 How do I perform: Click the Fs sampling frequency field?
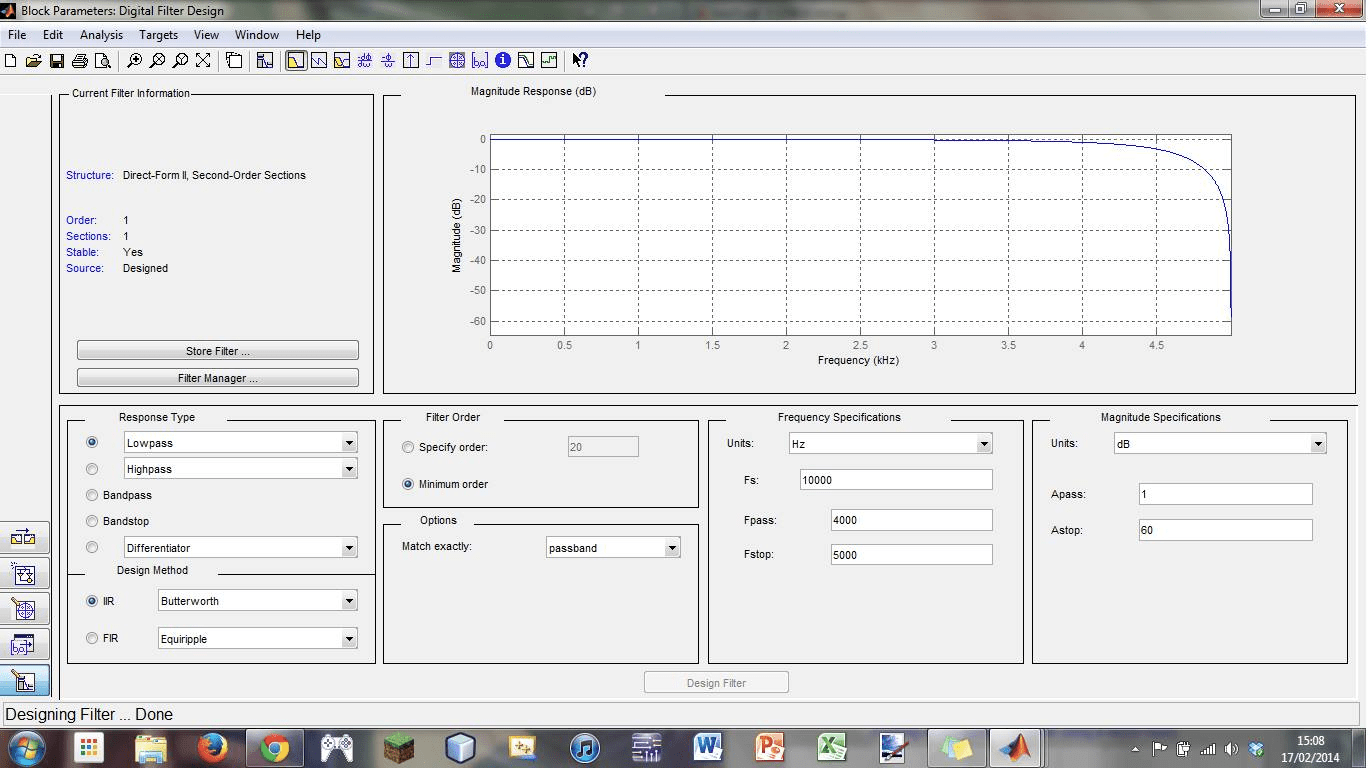point(896,480)
